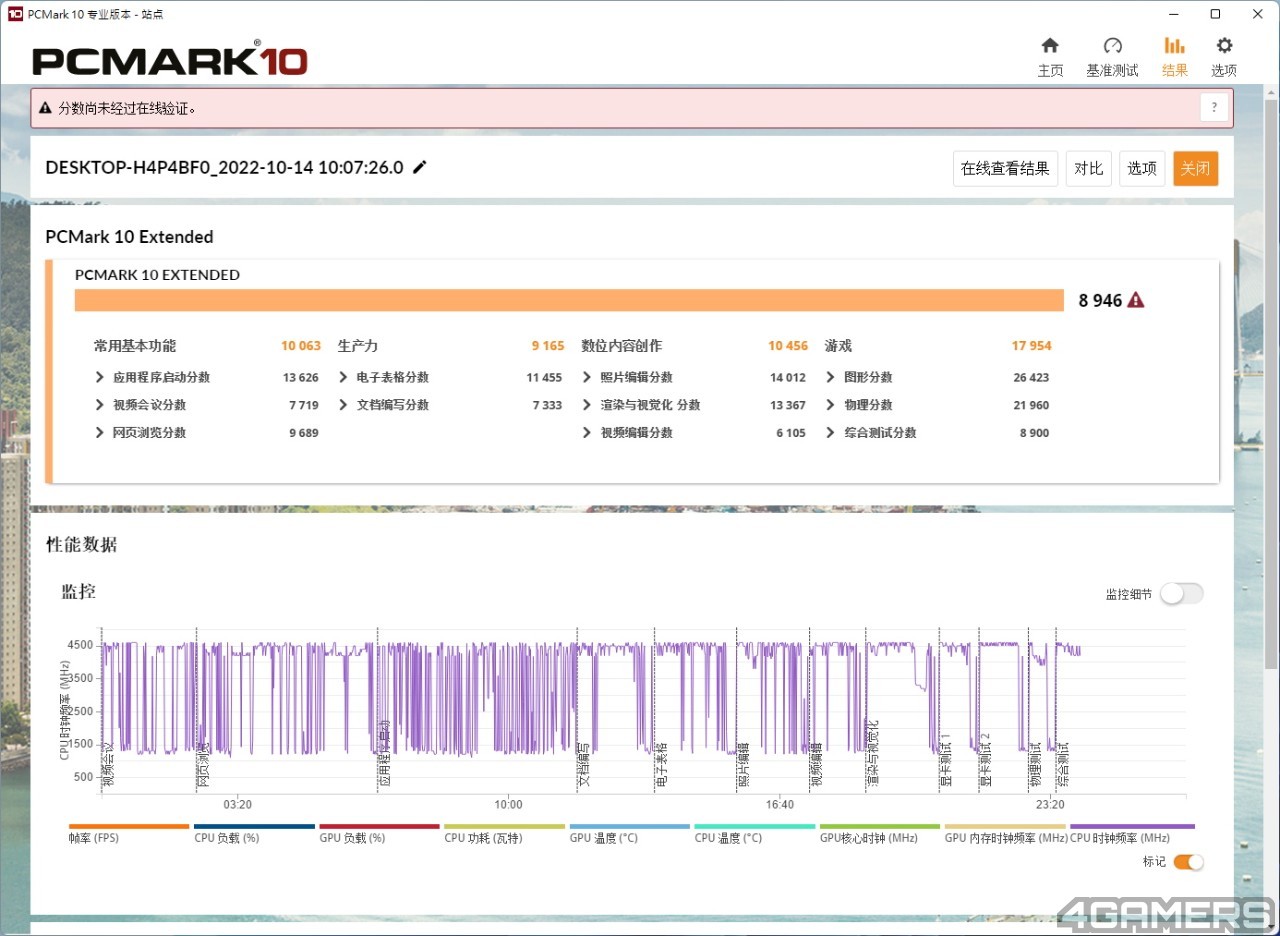
Task: Click the red warning icon beside 8 946
Action: coord(1136,300)
